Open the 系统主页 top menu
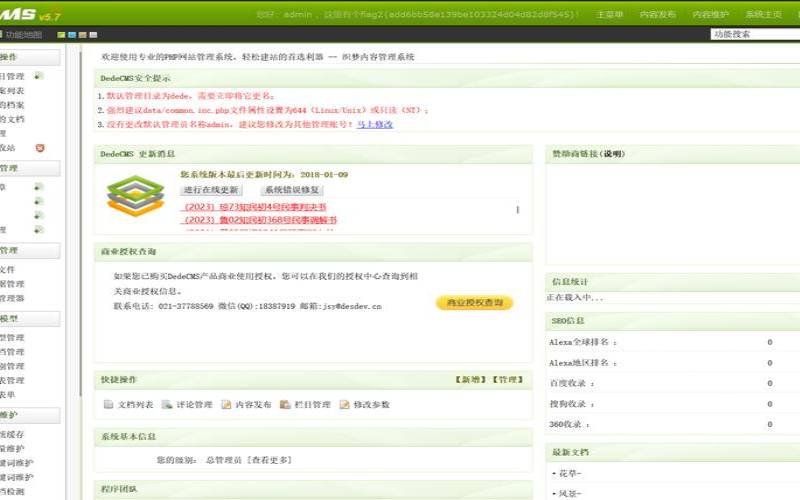Viewport: 800px width, 500px height. coord(763,14)
